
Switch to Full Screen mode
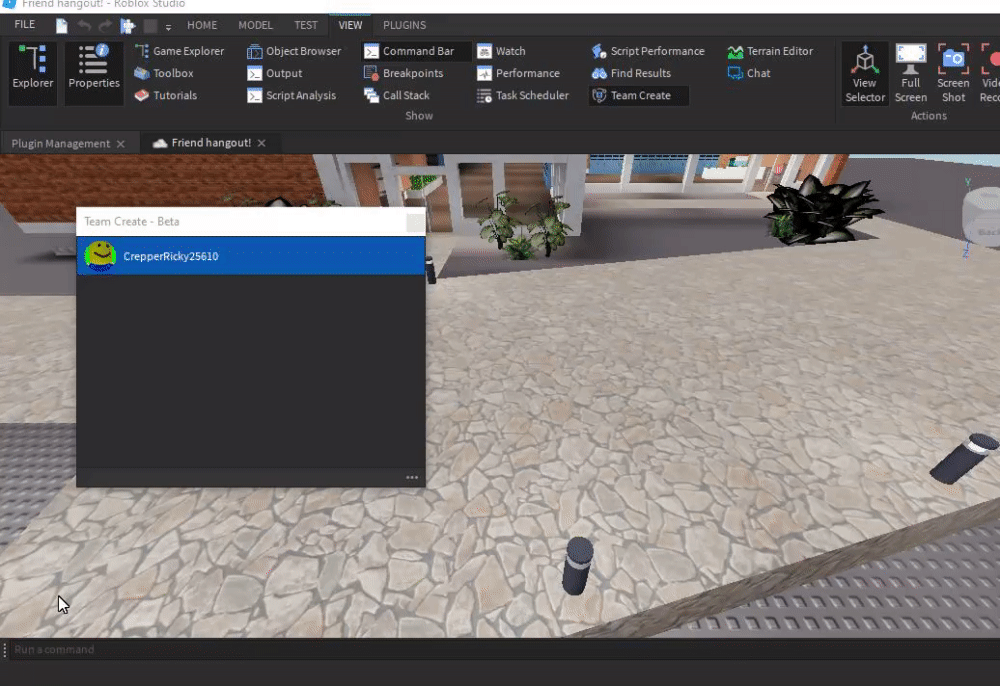click(x=911, y=73)
